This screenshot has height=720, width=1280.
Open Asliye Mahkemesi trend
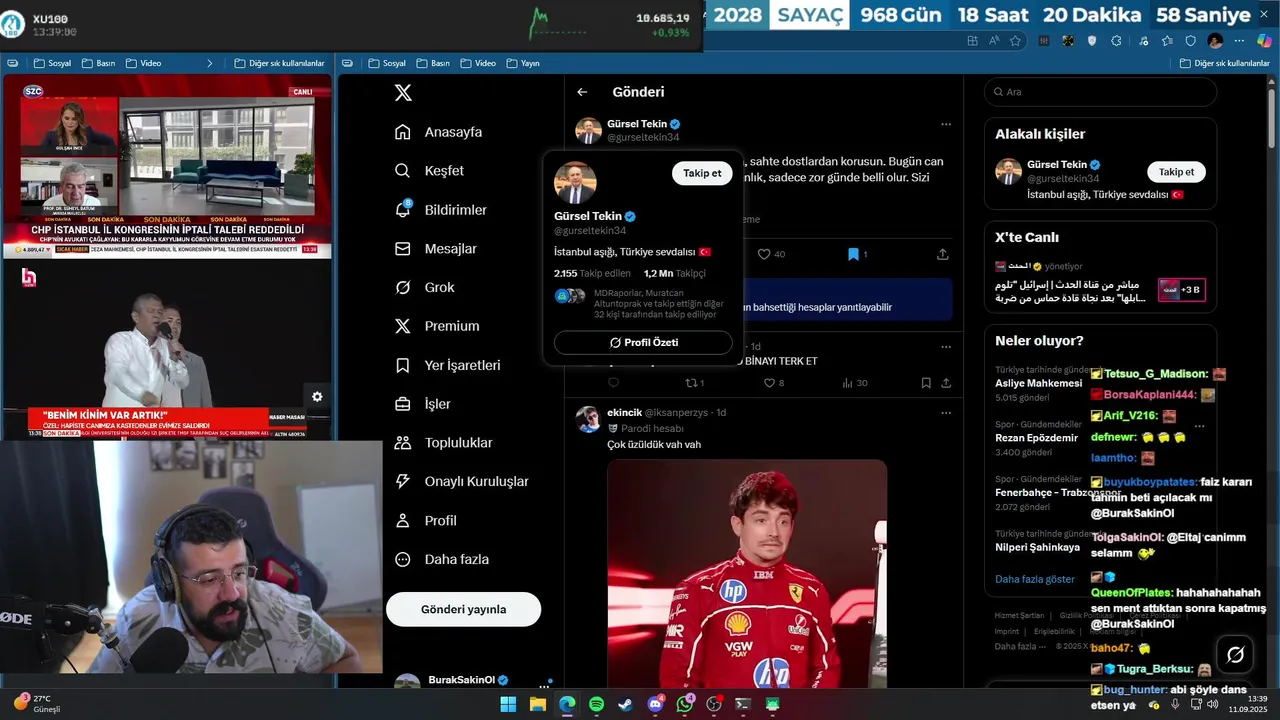1038,383
